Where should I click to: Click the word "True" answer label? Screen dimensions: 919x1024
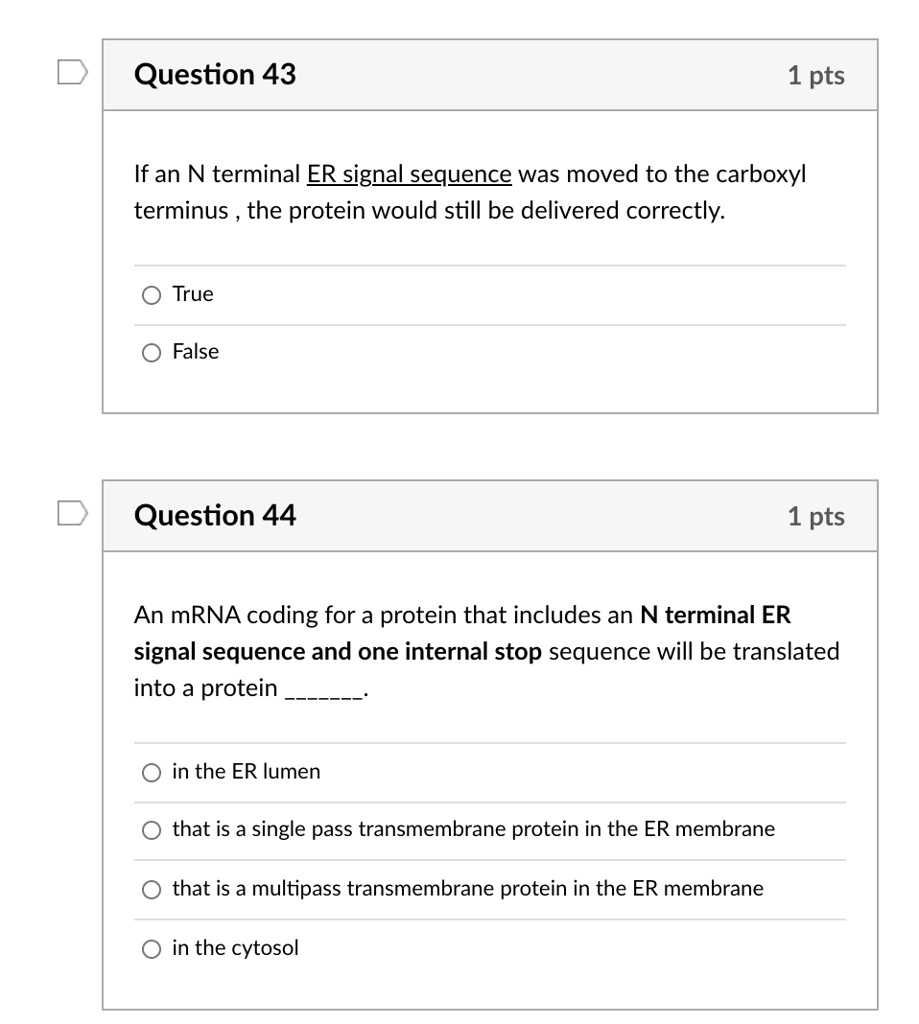coord(193,294)
